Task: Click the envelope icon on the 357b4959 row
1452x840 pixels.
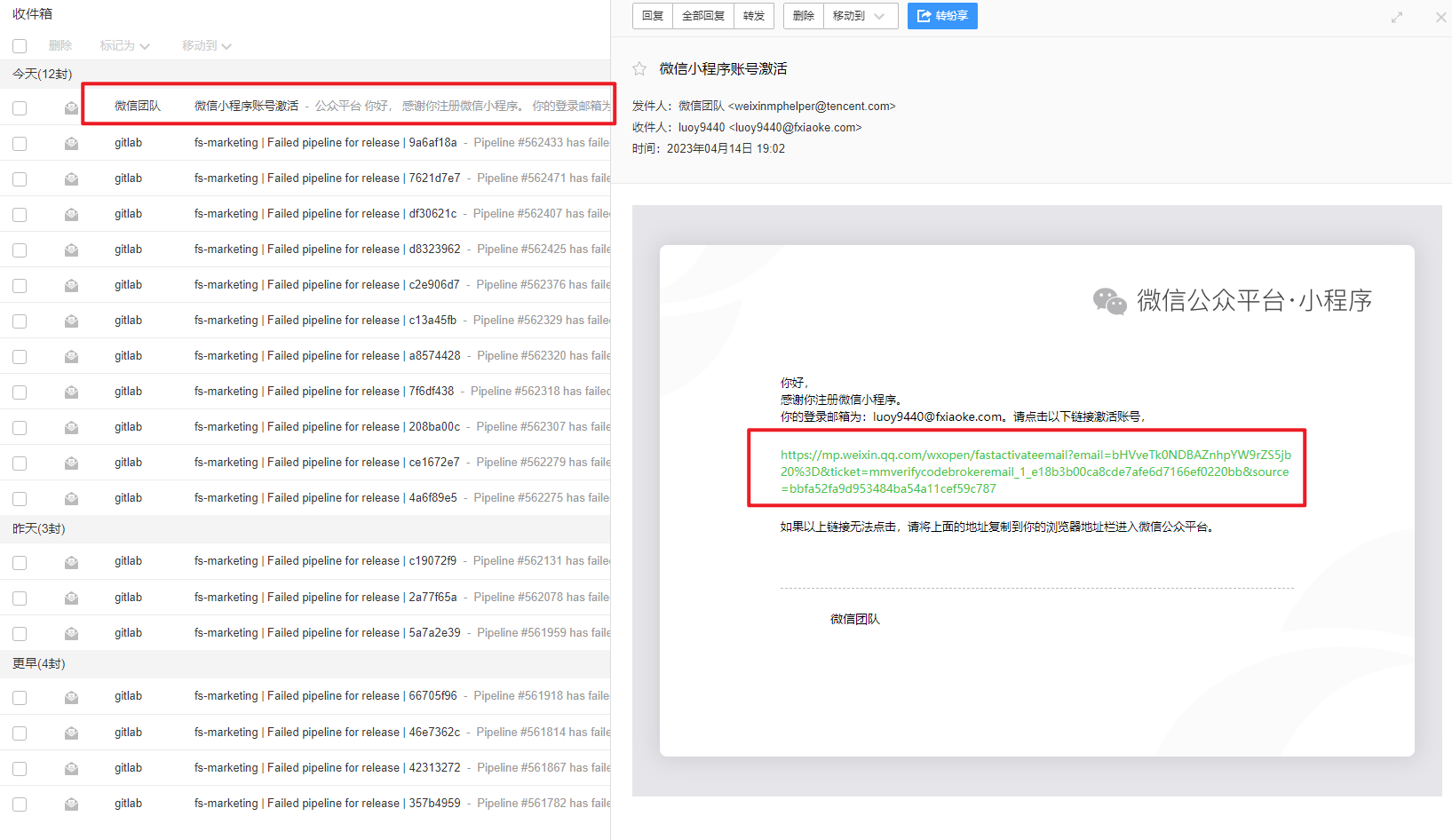Action: coord(71,804)
